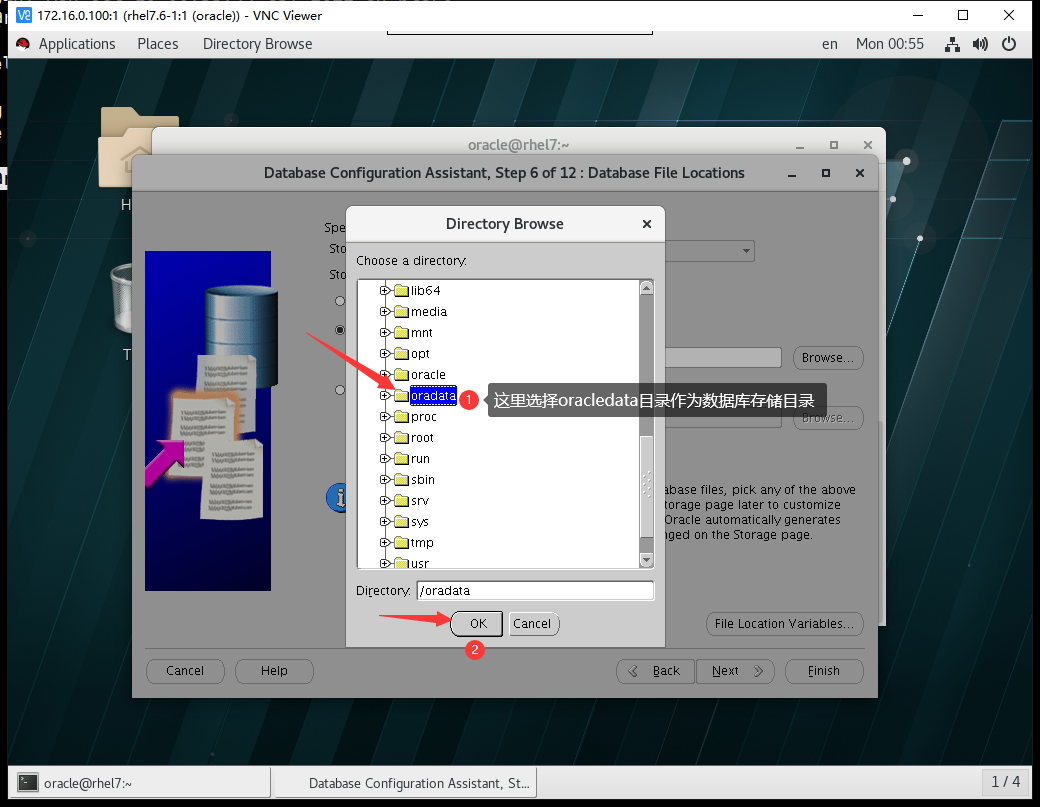Screen dimensions: 1040x807
Task: Select the sys folder label
Action: 420,521
